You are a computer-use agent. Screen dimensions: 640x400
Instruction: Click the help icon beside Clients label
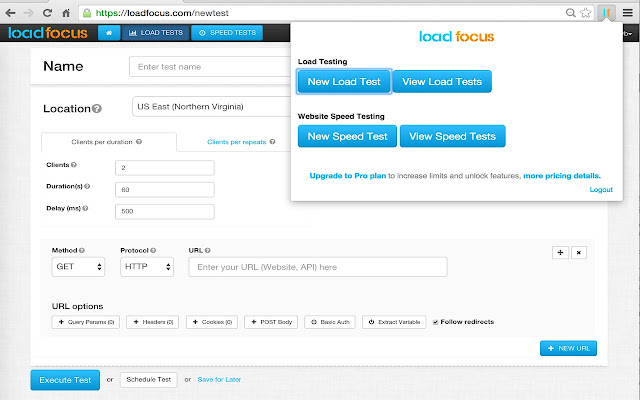pos(74,165)
